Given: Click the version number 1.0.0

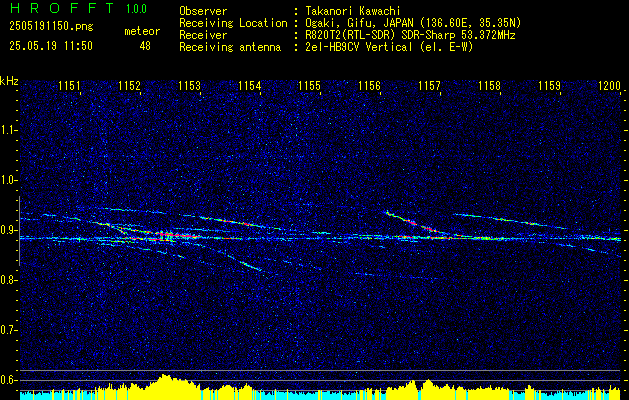Looking at the screenshot, I should 136,9.
